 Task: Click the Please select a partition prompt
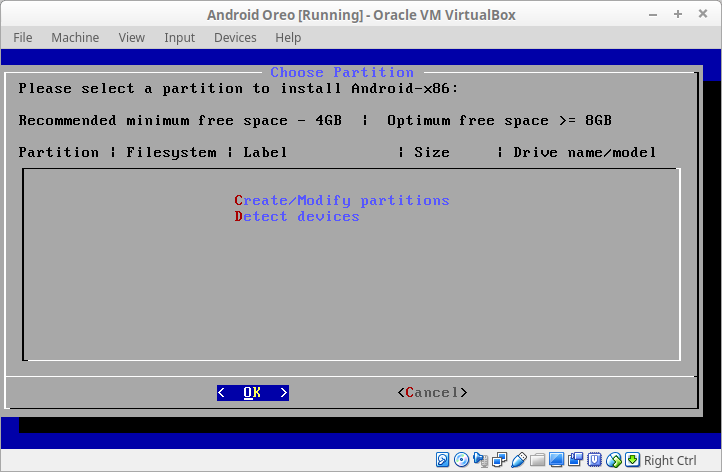[239, 88]
